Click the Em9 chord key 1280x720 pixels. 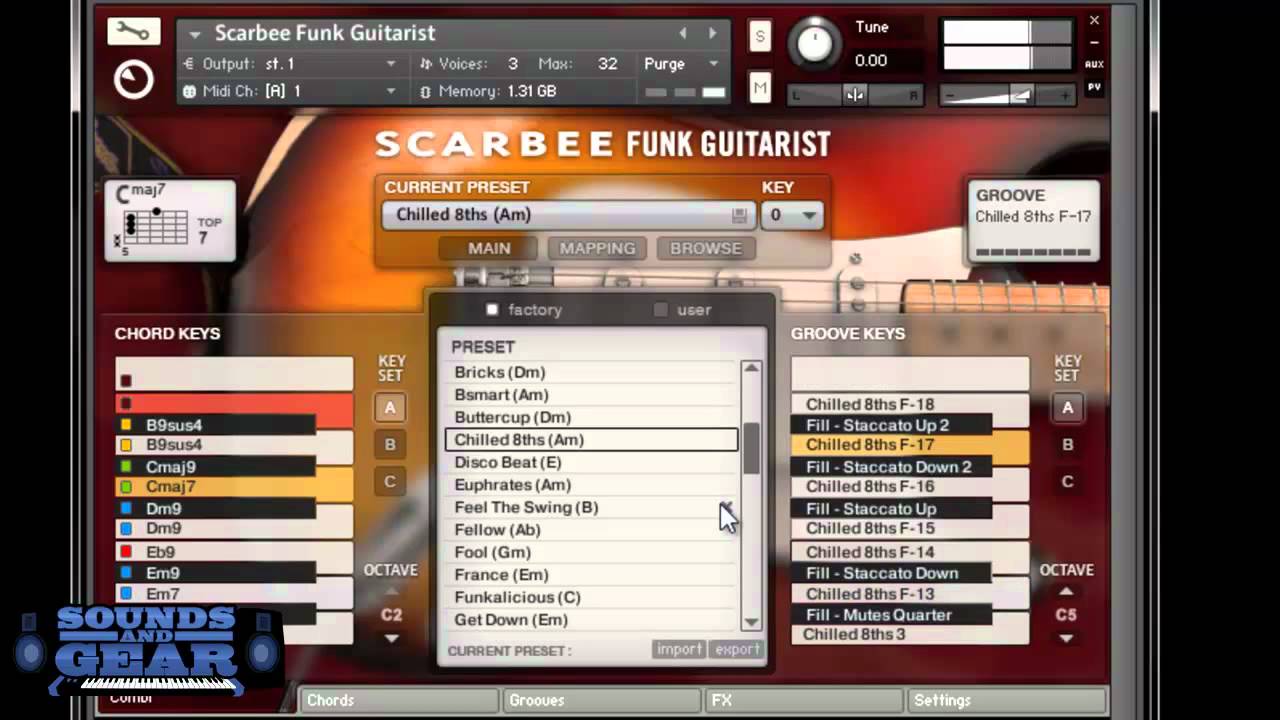(216, 573)
